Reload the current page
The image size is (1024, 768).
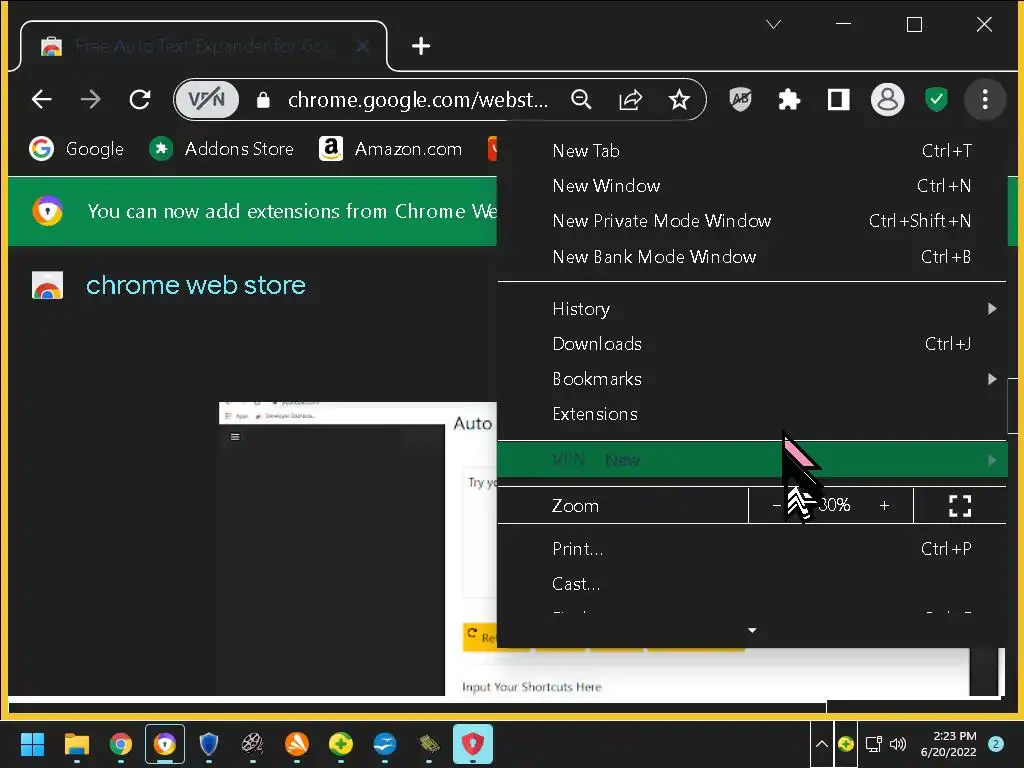[140, 99]
